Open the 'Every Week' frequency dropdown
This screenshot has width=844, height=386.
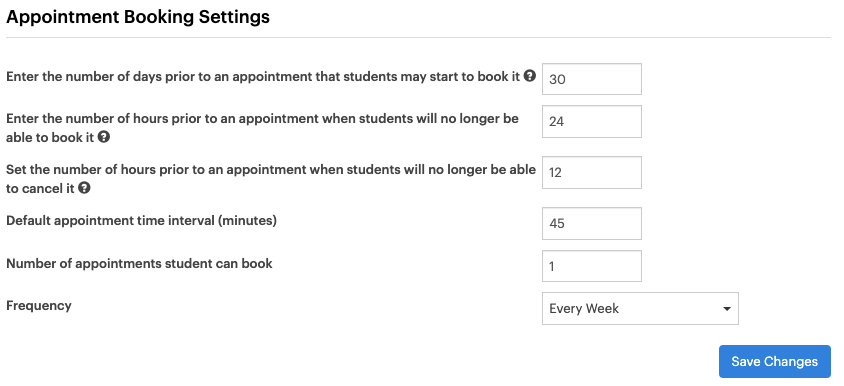coord(640,308)
